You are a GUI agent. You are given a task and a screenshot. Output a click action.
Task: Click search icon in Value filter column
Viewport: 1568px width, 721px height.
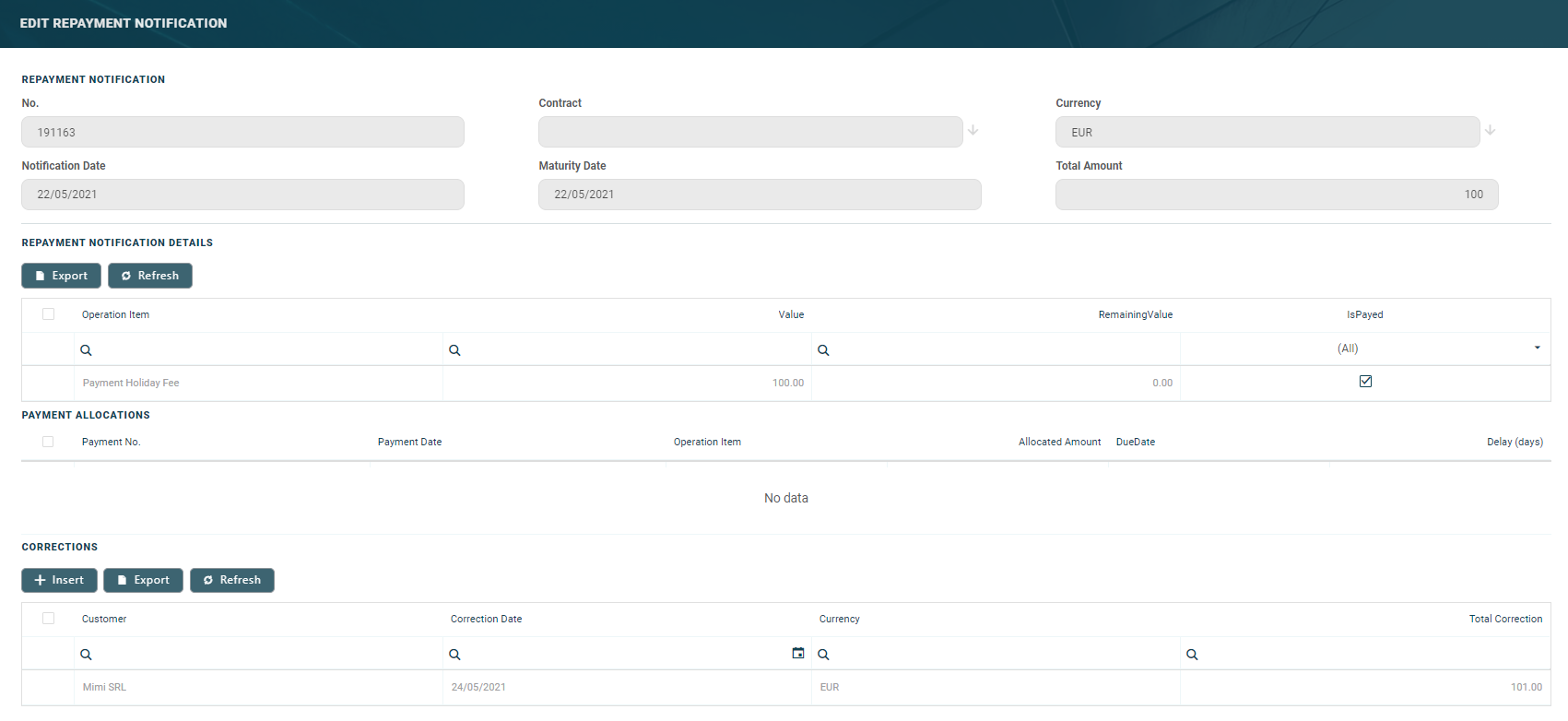(454, 350)
